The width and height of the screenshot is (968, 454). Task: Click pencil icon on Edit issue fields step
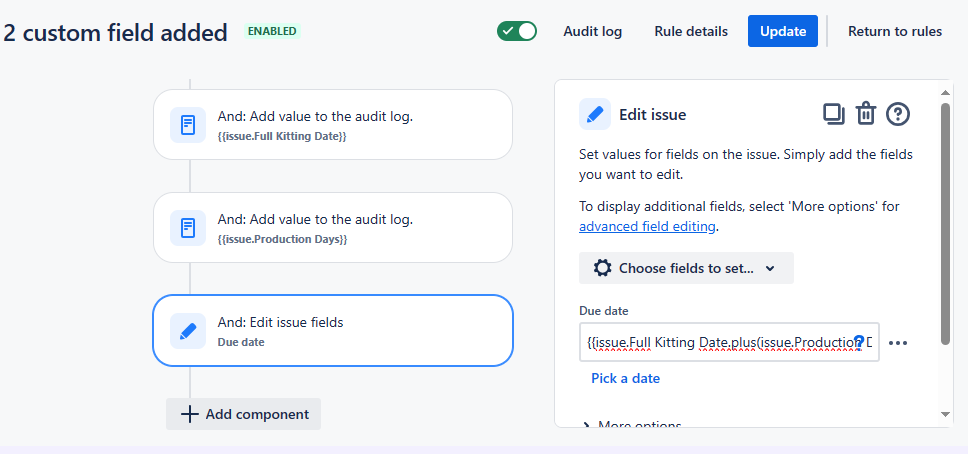[188, 331]
